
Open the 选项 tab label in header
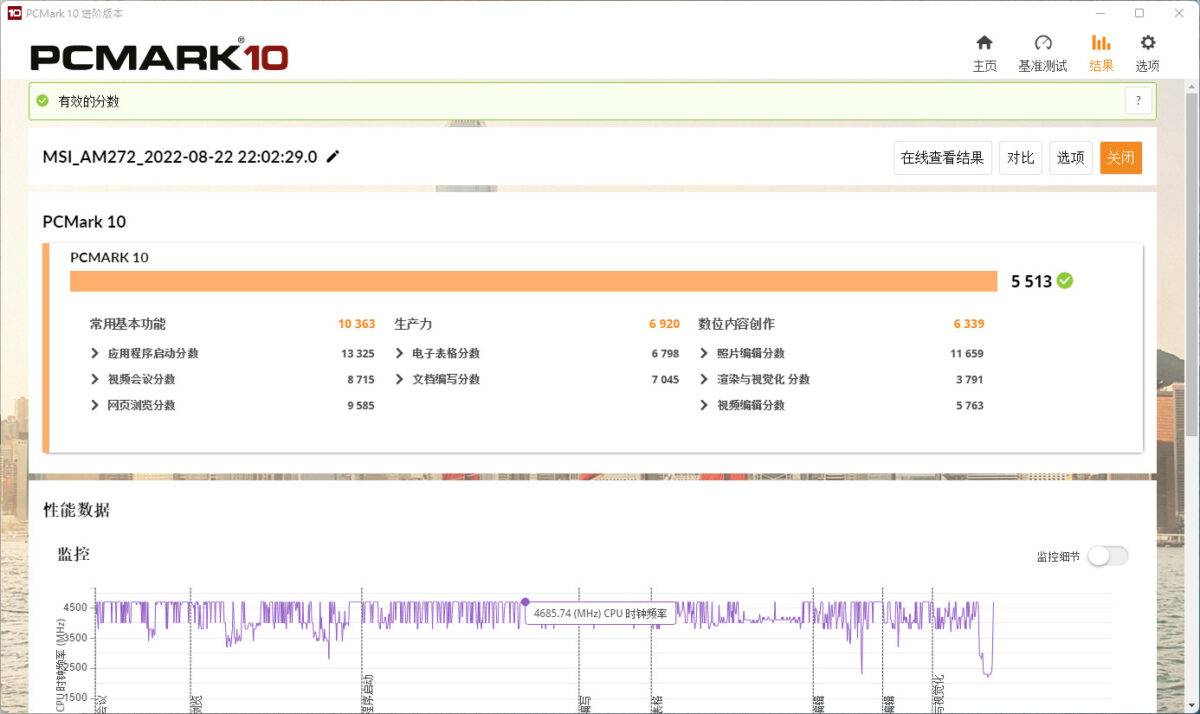point(1148,66)
